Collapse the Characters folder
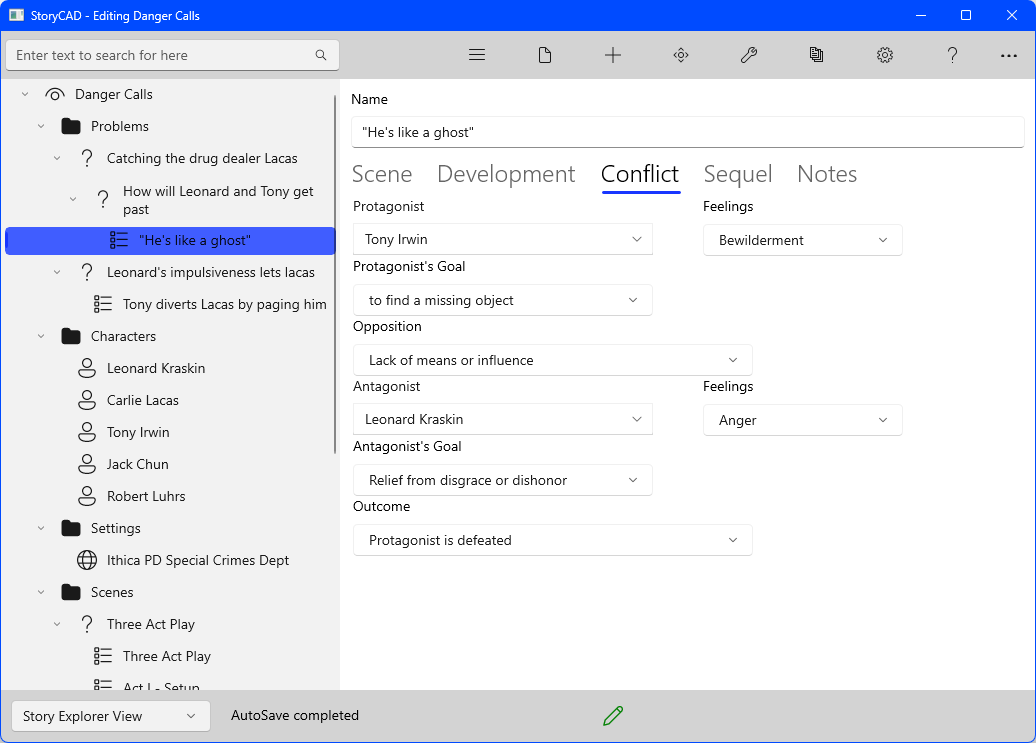This screenshot has width=1036, height=743. (x=41, y=336)
